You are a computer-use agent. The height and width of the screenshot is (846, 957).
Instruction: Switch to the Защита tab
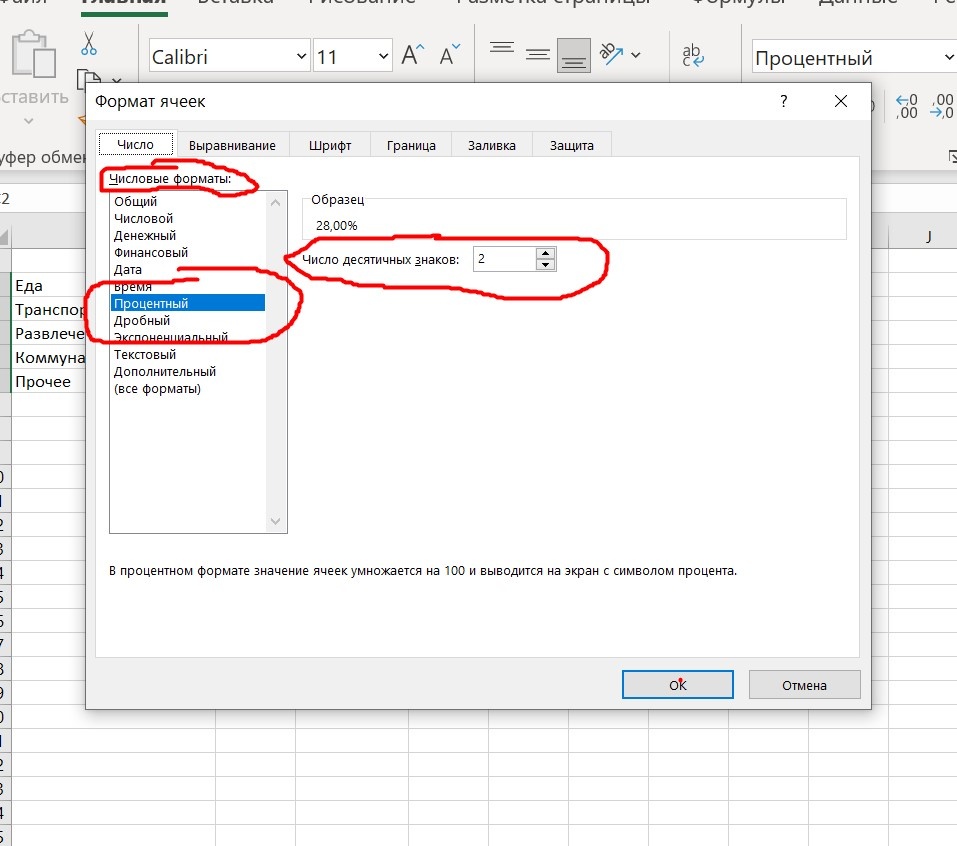[571, 145]
